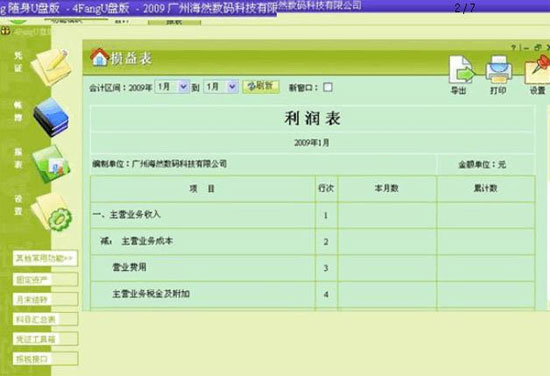Click the 行次 column header

(326, 189)
